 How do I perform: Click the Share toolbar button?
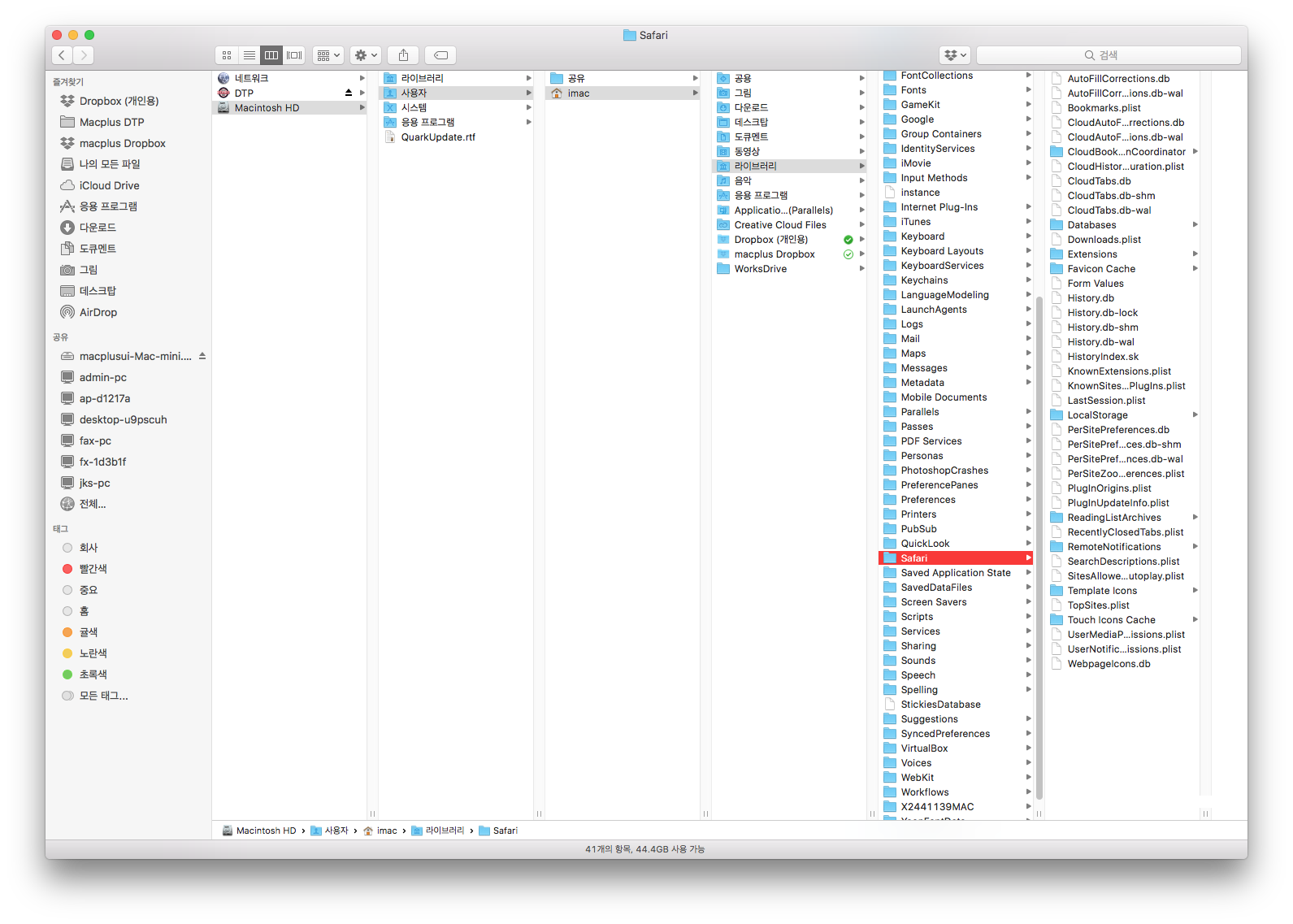pyautogui.click(x=403, y=55)
